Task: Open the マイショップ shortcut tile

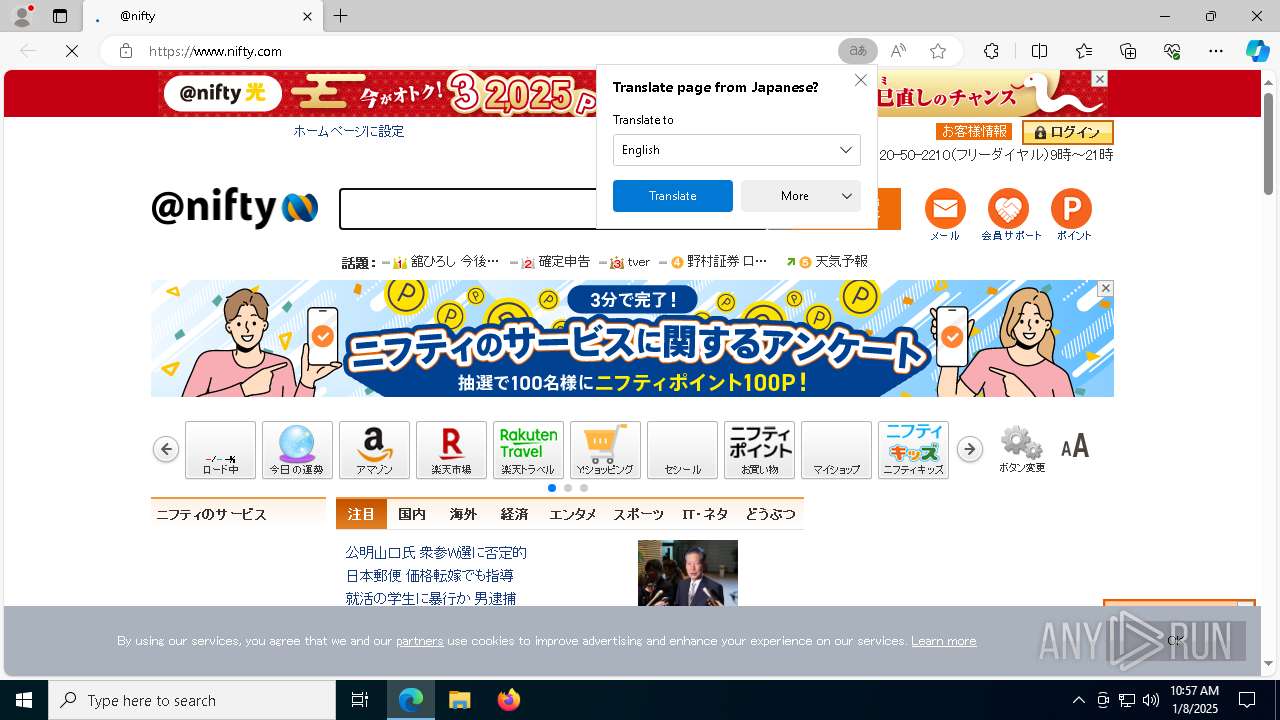Action: [x=836, y=450]
